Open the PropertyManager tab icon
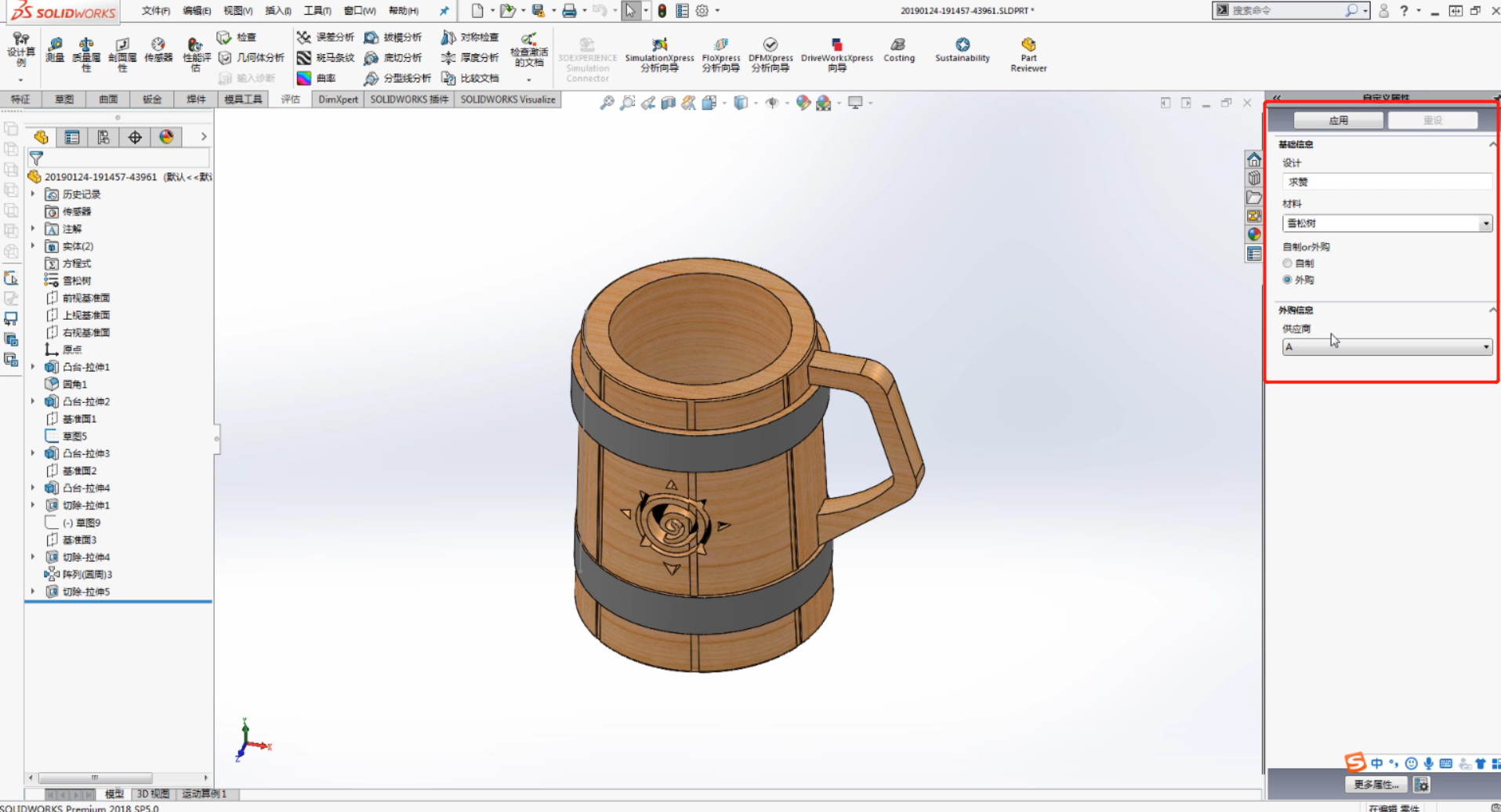Viewport: 1501px width, 812px height. click(x=72, y=137)
